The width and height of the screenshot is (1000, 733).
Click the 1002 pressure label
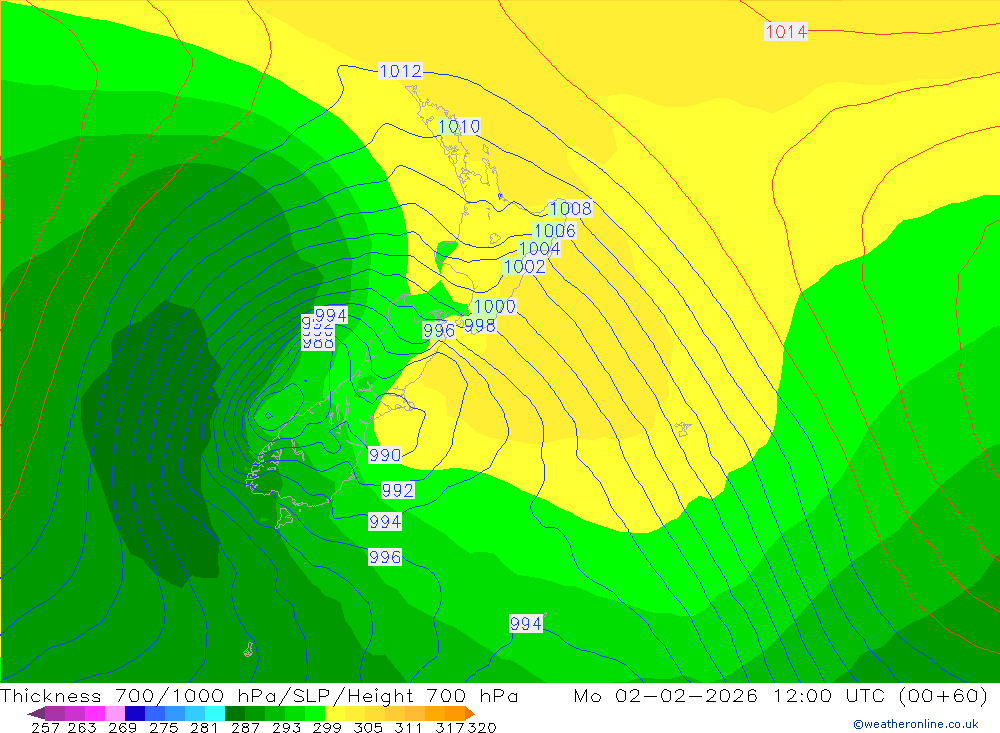click(524, 266)
